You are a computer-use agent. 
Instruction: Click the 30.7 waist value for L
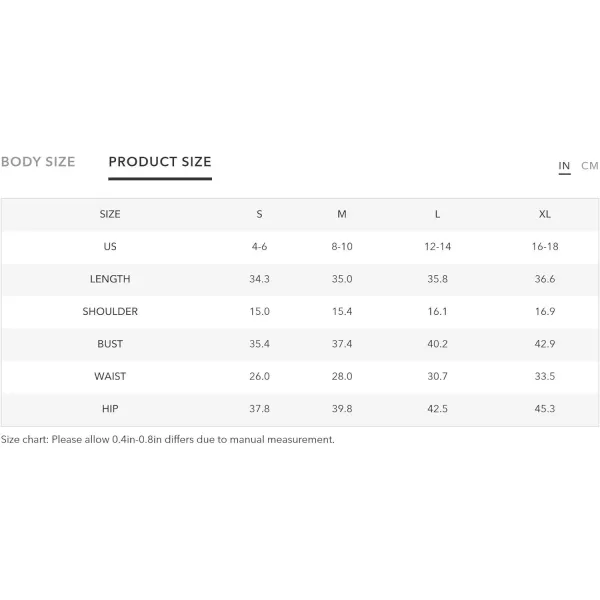click(437, 377)
